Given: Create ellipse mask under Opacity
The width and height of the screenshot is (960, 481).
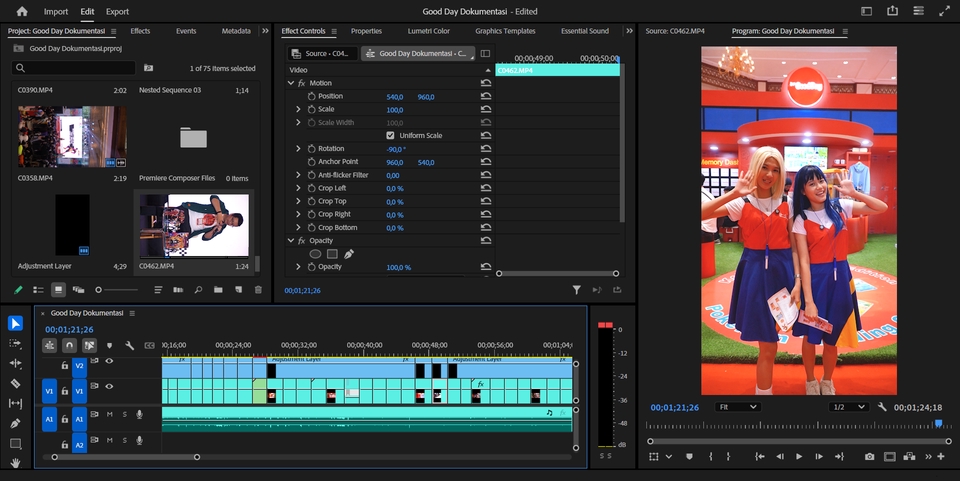Looking at the screenshot, I should [x=315, y=254].
